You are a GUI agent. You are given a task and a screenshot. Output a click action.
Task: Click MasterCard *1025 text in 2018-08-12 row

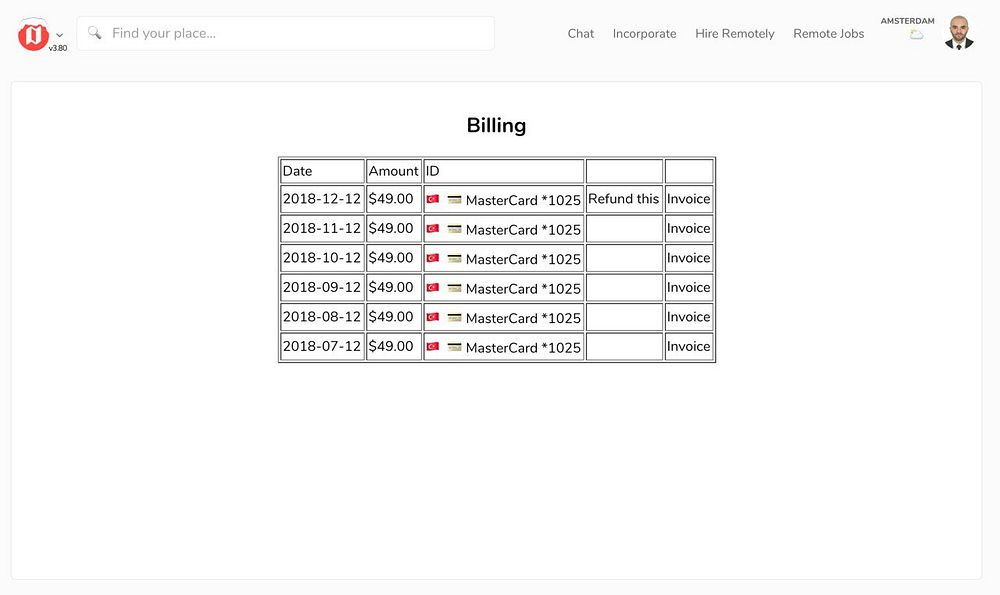pyautogui.click(x=523, y=318)
